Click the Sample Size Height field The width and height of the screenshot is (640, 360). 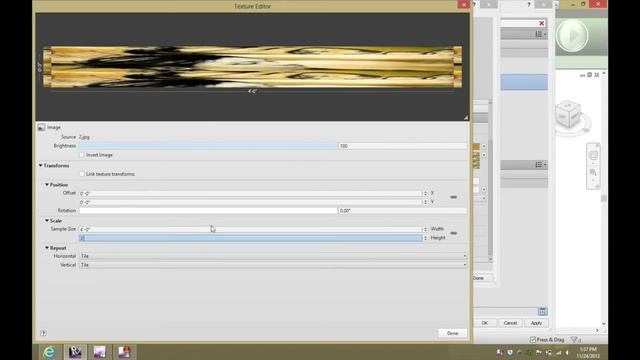[x=250, y=238]
